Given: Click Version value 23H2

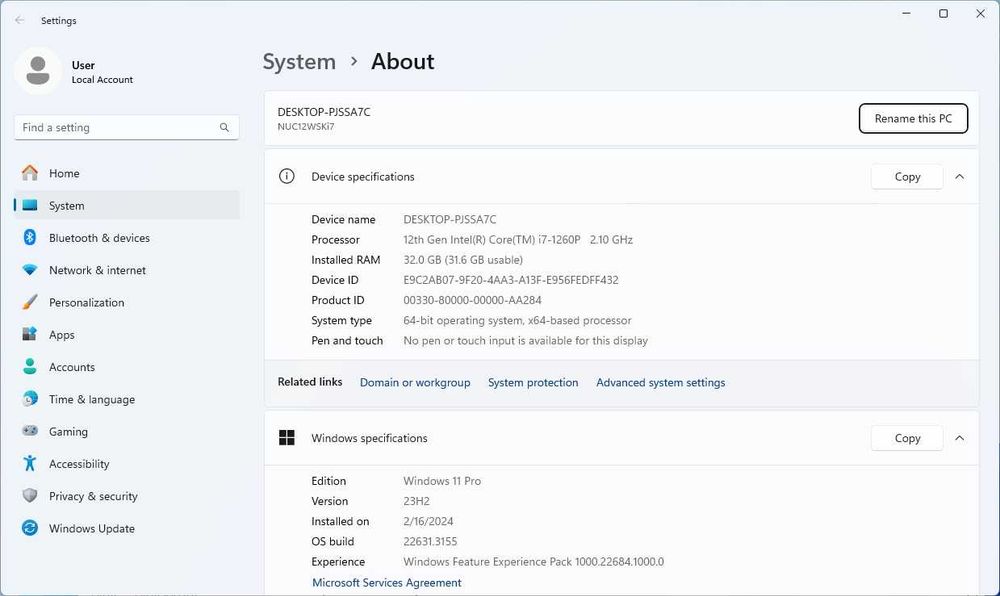Looking at the screenshot, I should [416, 501].
